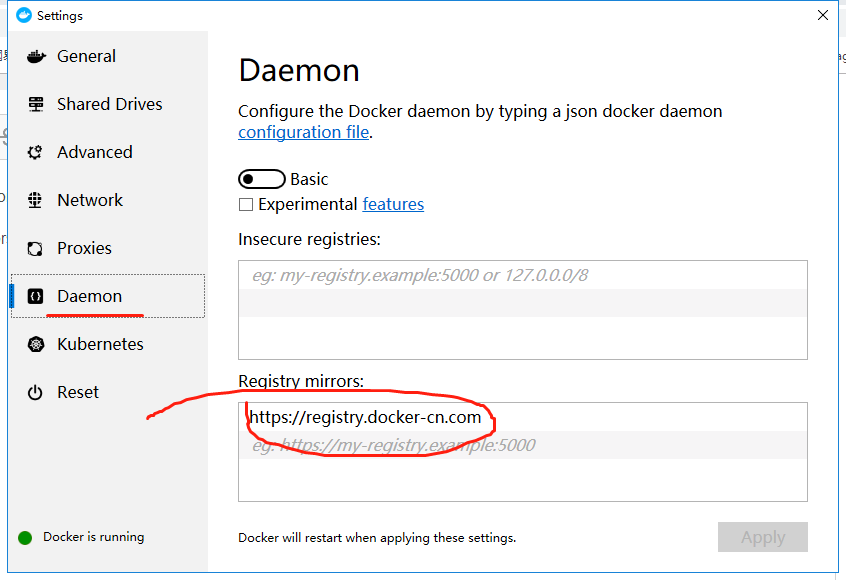Click the Daemon braces icon
This screenshot has width=846, height=580.
pos(35,296)
